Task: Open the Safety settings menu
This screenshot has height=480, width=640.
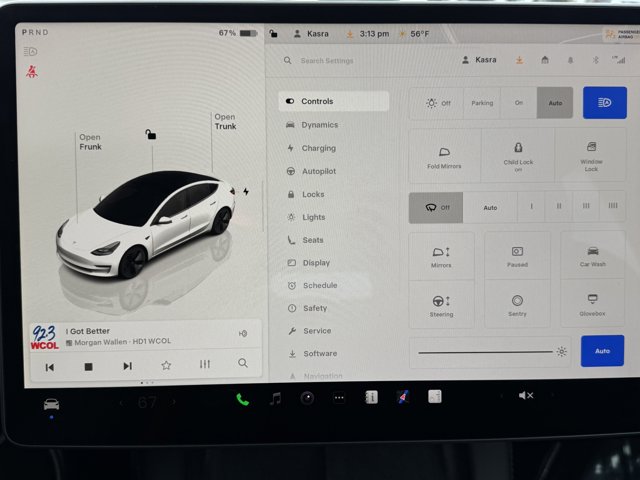Action: point(307,308)
